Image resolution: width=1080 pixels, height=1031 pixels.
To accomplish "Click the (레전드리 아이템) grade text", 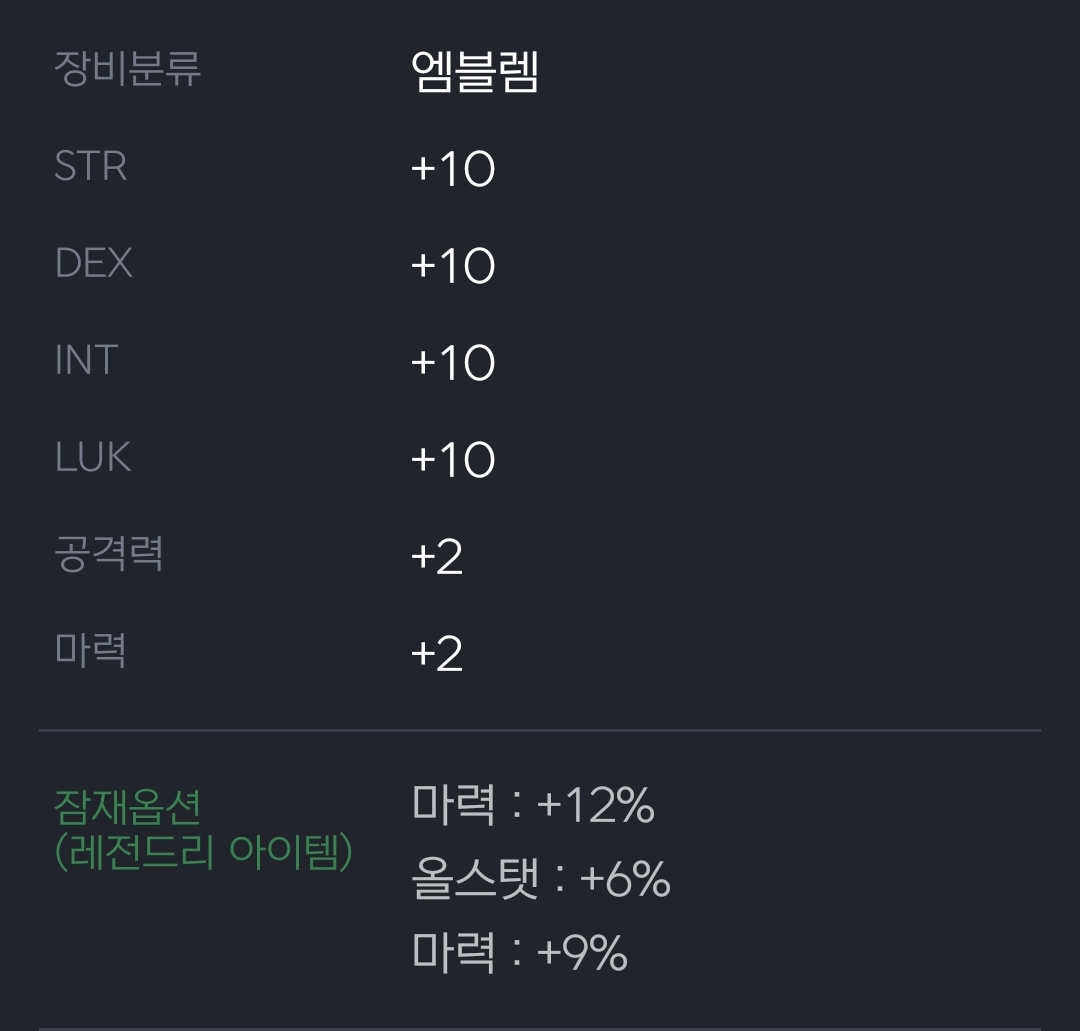I will coord(203,852).
